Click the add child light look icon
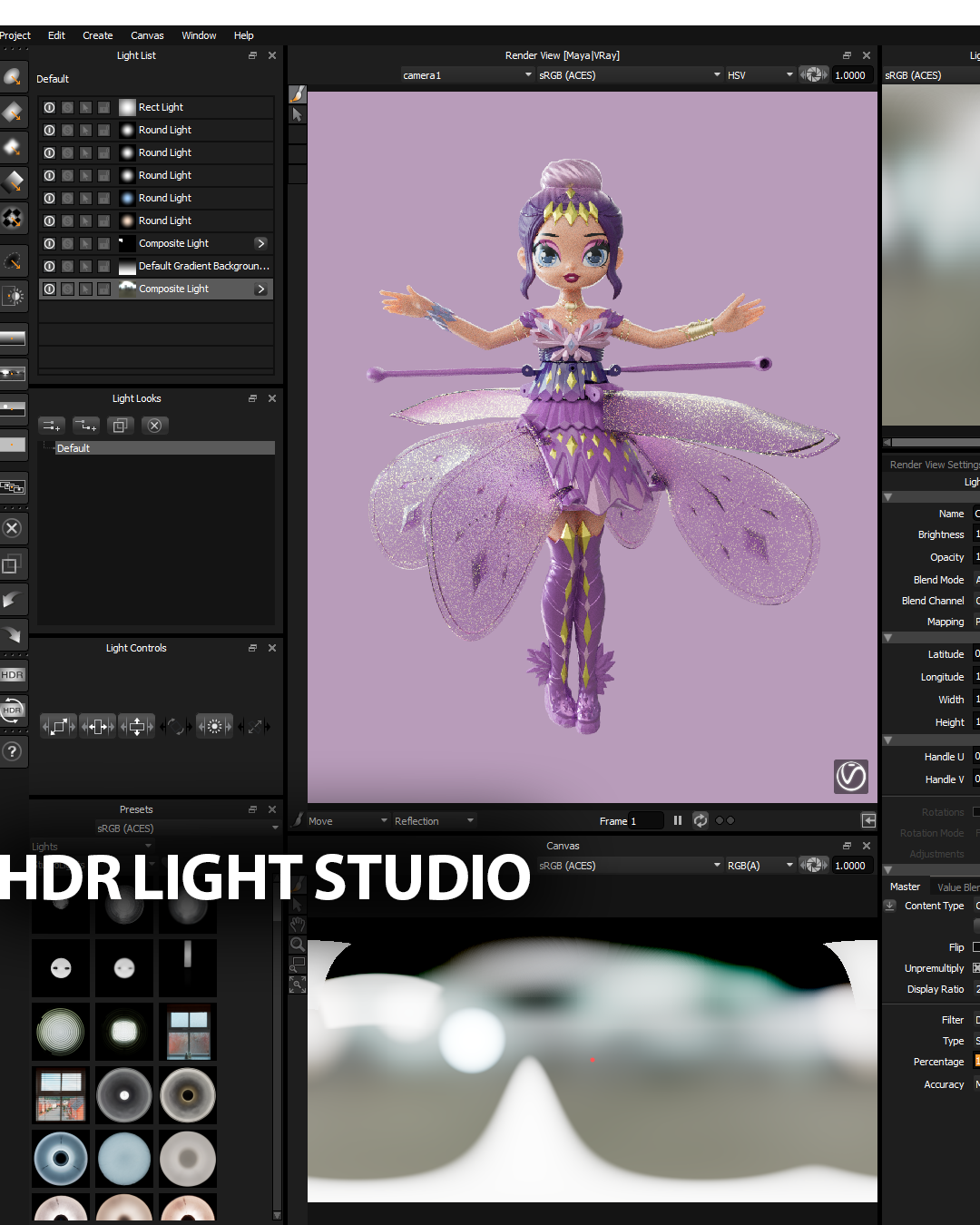The image size is (980, 1225). pyautogui.click(x=86, y=426)
